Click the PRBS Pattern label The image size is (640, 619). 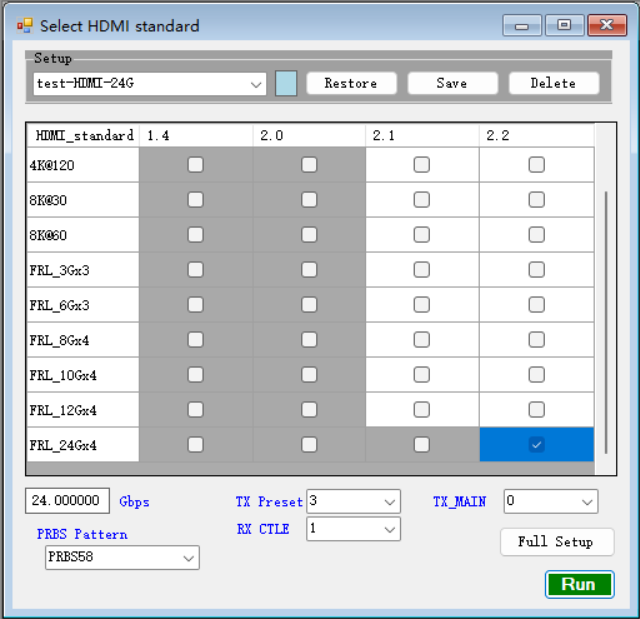tap(82, 534)
